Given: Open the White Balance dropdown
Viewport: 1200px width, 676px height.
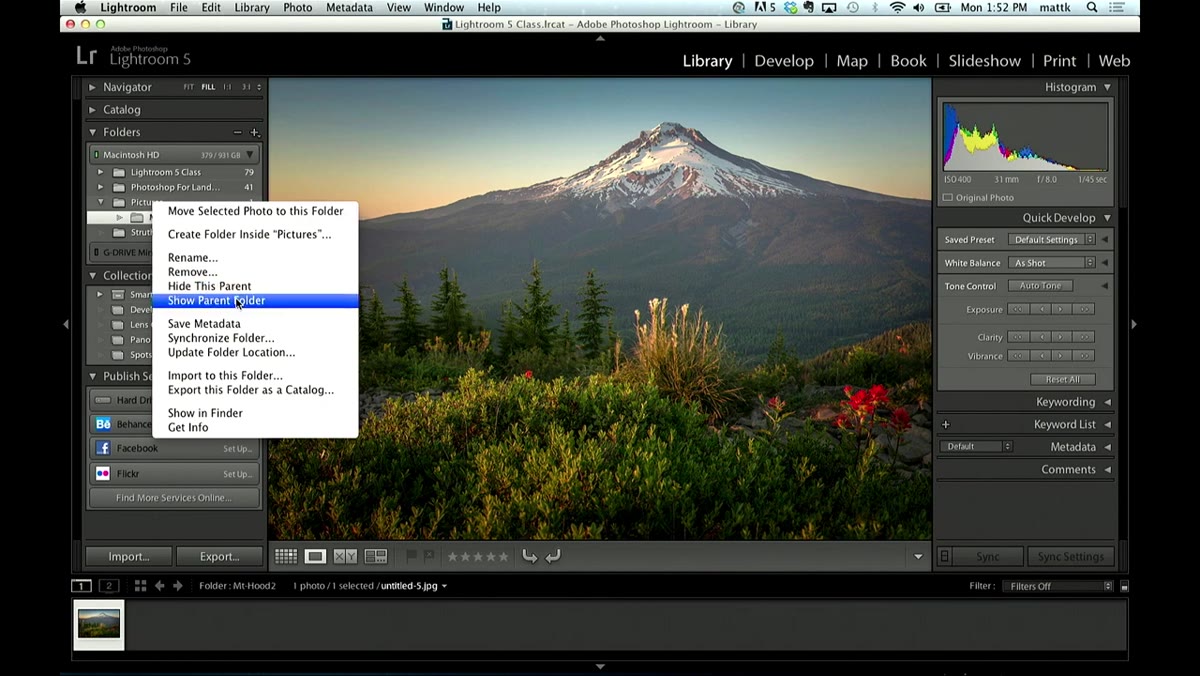Looking at the screenshot, I should [x=1050, y=263].
